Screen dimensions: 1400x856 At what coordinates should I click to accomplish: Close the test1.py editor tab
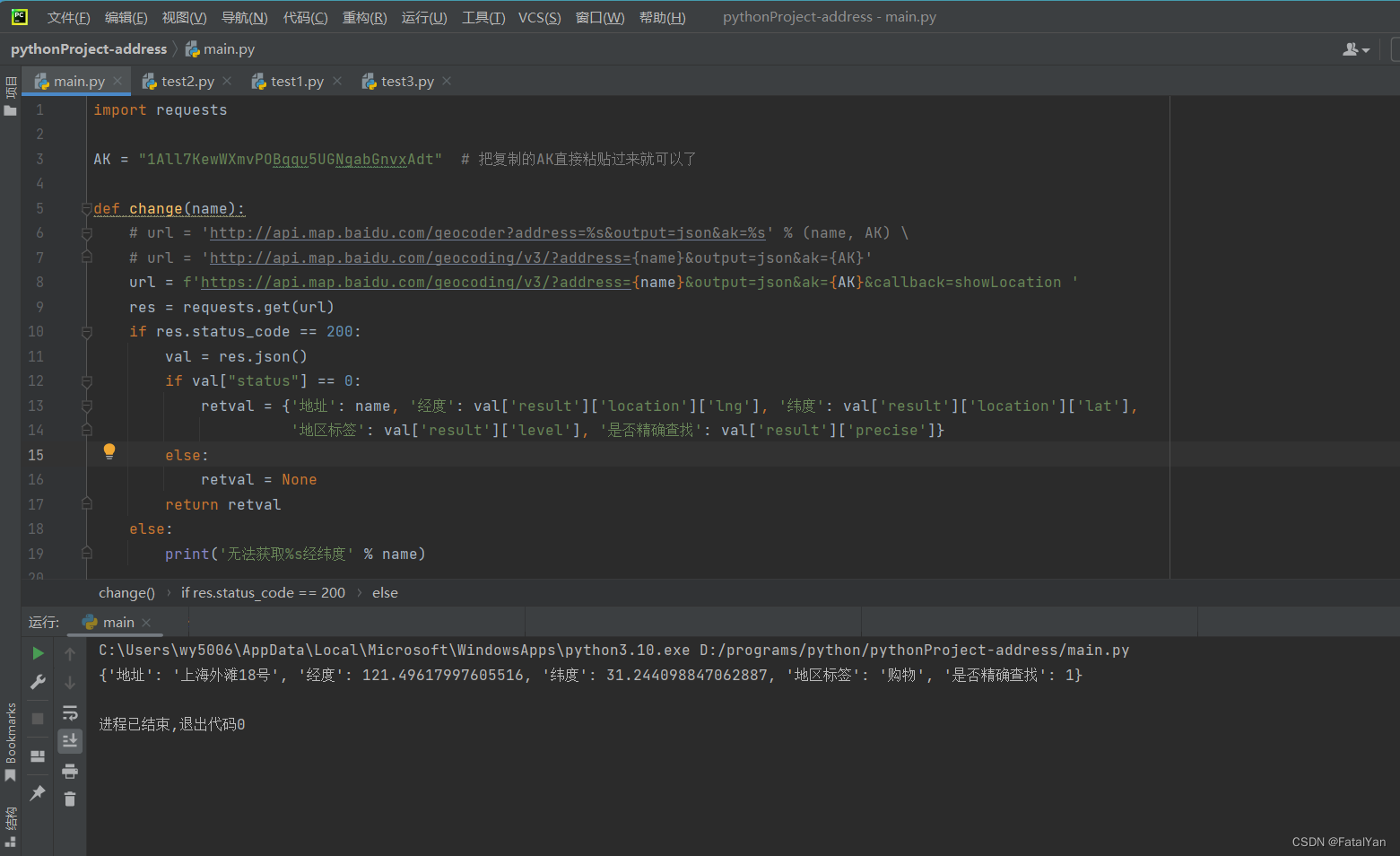[337, 81]
